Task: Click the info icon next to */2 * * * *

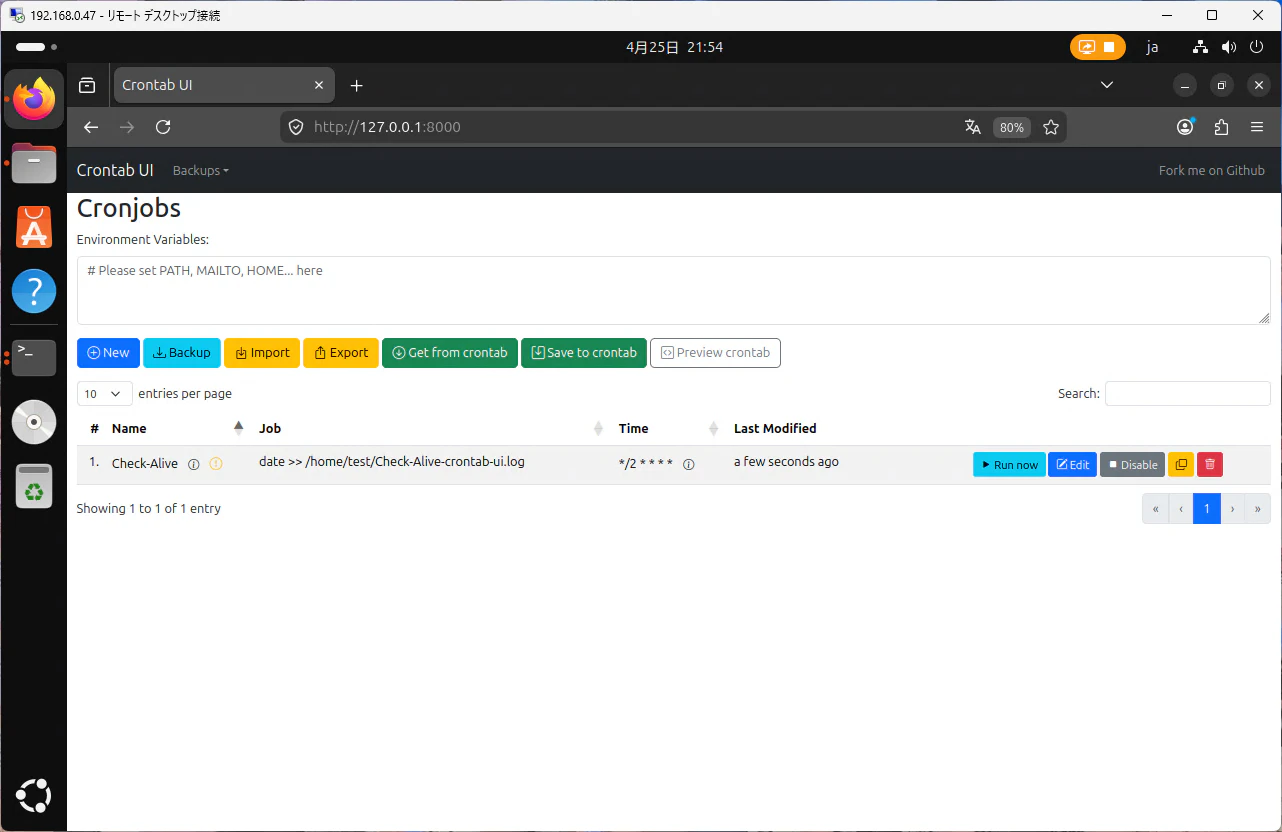Action: pos(689,464)
